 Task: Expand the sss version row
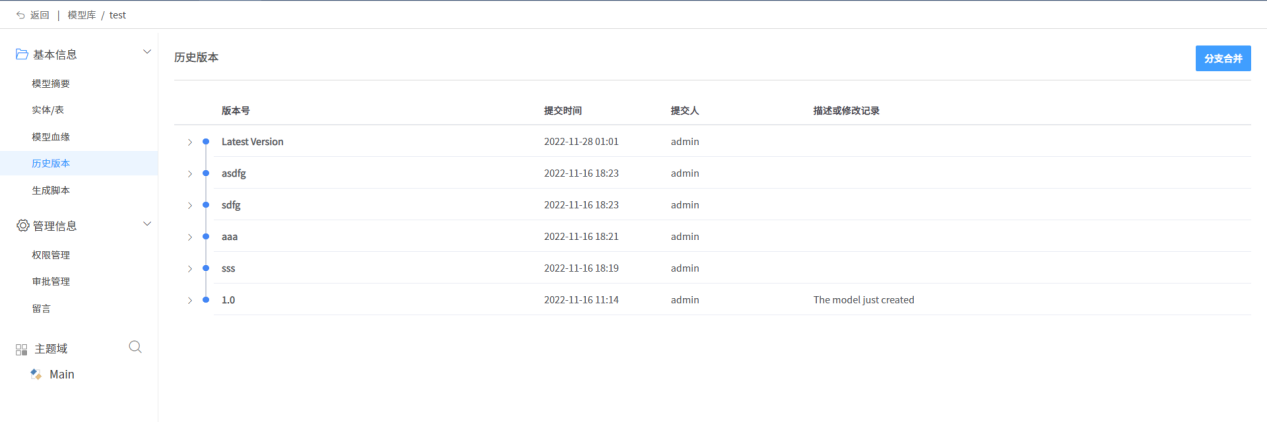[x=190, y=268]
